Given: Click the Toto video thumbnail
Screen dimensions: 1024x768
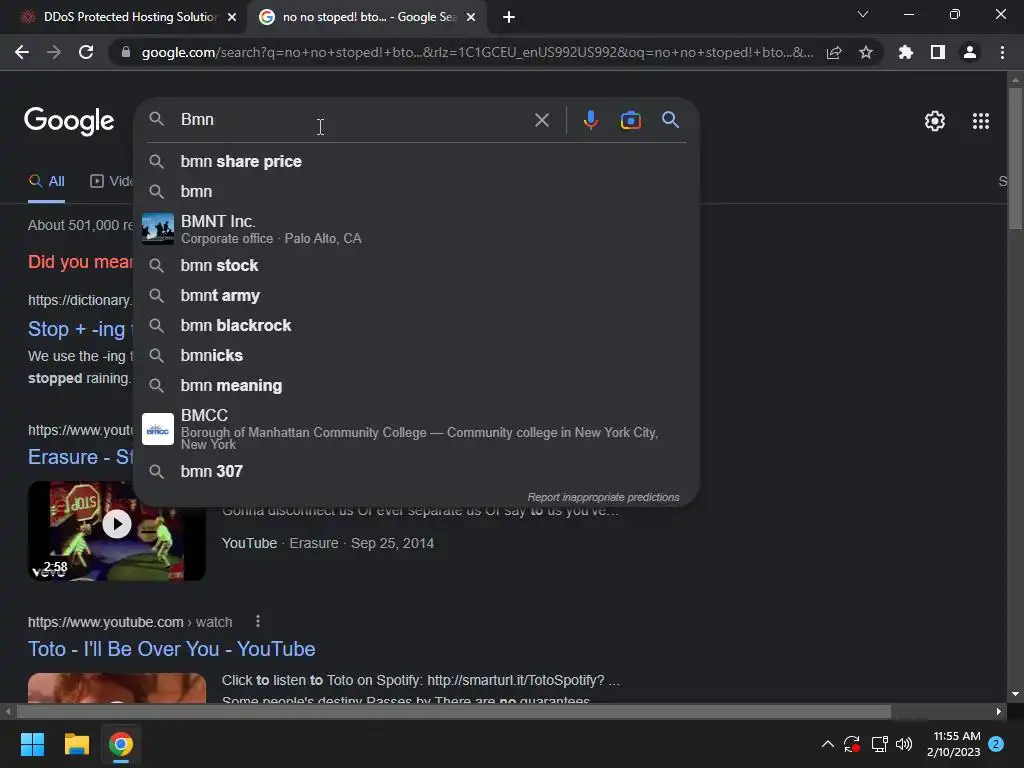Looking at the screenshot, I should click(x=117, y=688).
